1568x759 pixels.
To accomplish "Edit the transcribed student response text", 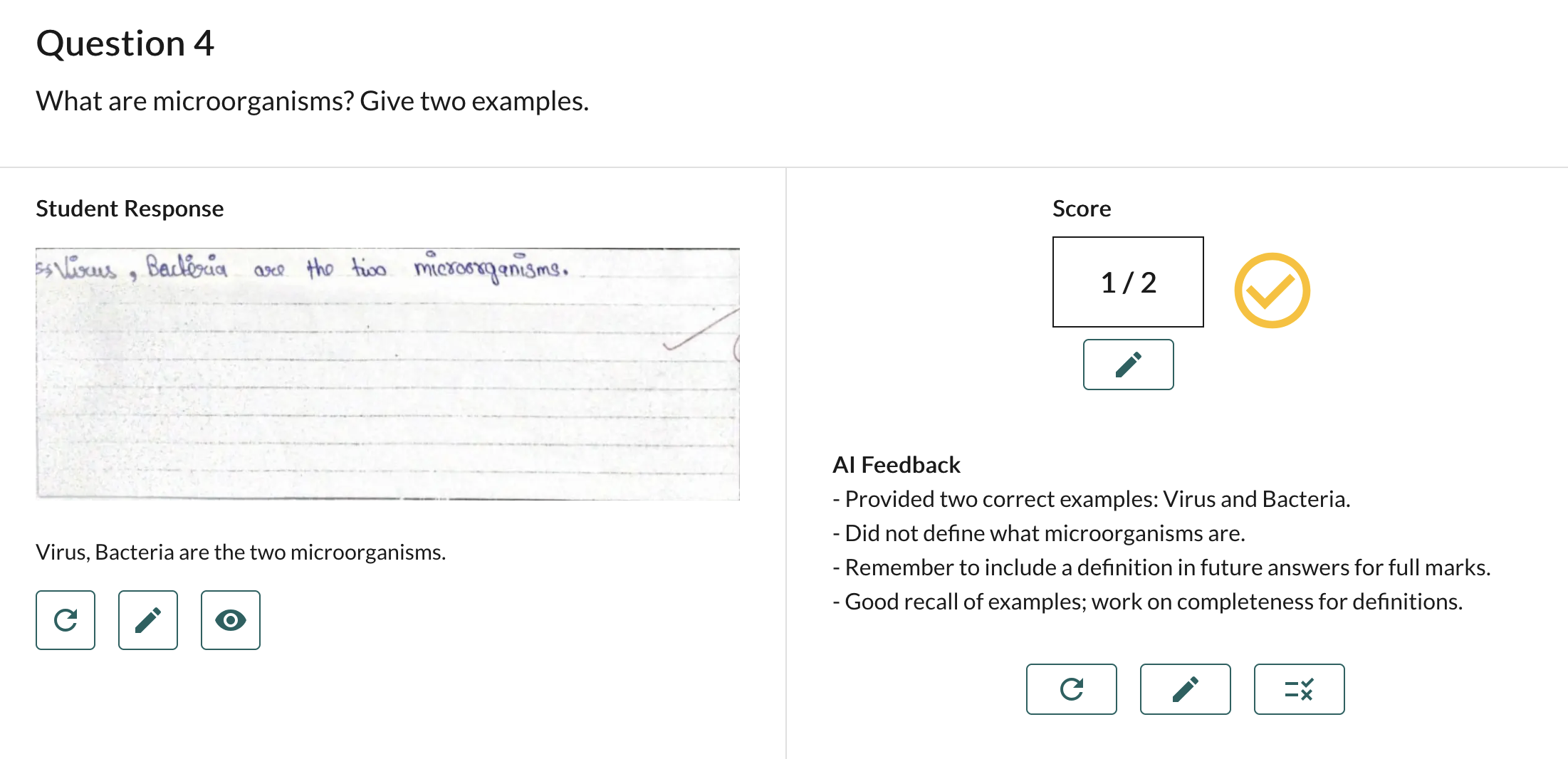I will click(147, 620).
